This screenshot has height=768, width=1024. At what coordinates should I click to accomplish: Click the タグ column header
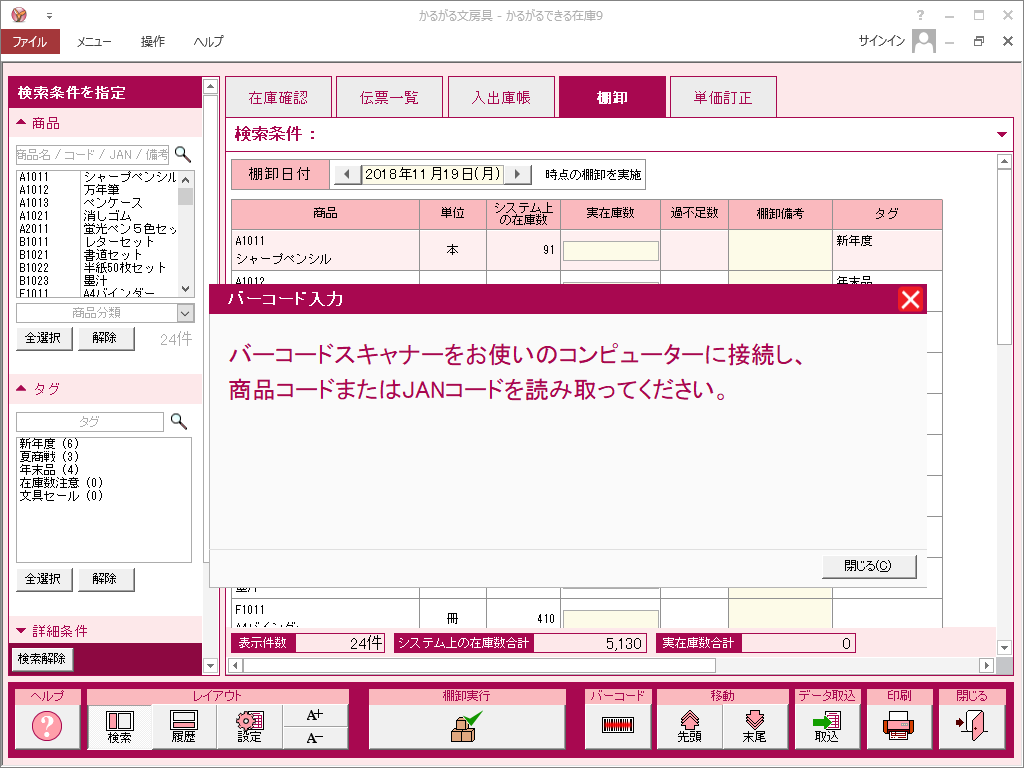click(887, 214)
